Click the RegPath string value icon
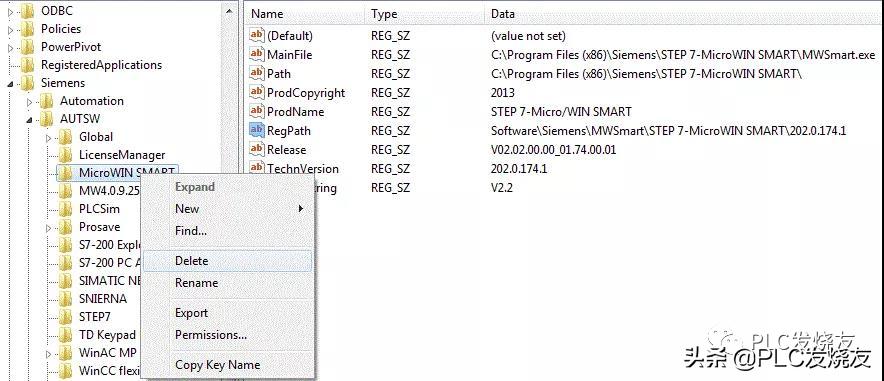 coord(257,130)
